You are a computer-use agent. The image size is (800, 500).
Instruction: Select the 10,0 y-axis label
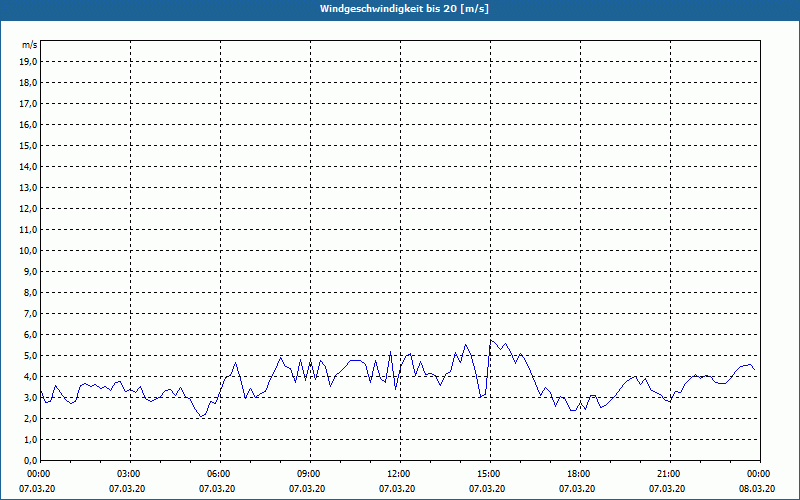coord(29,251)
